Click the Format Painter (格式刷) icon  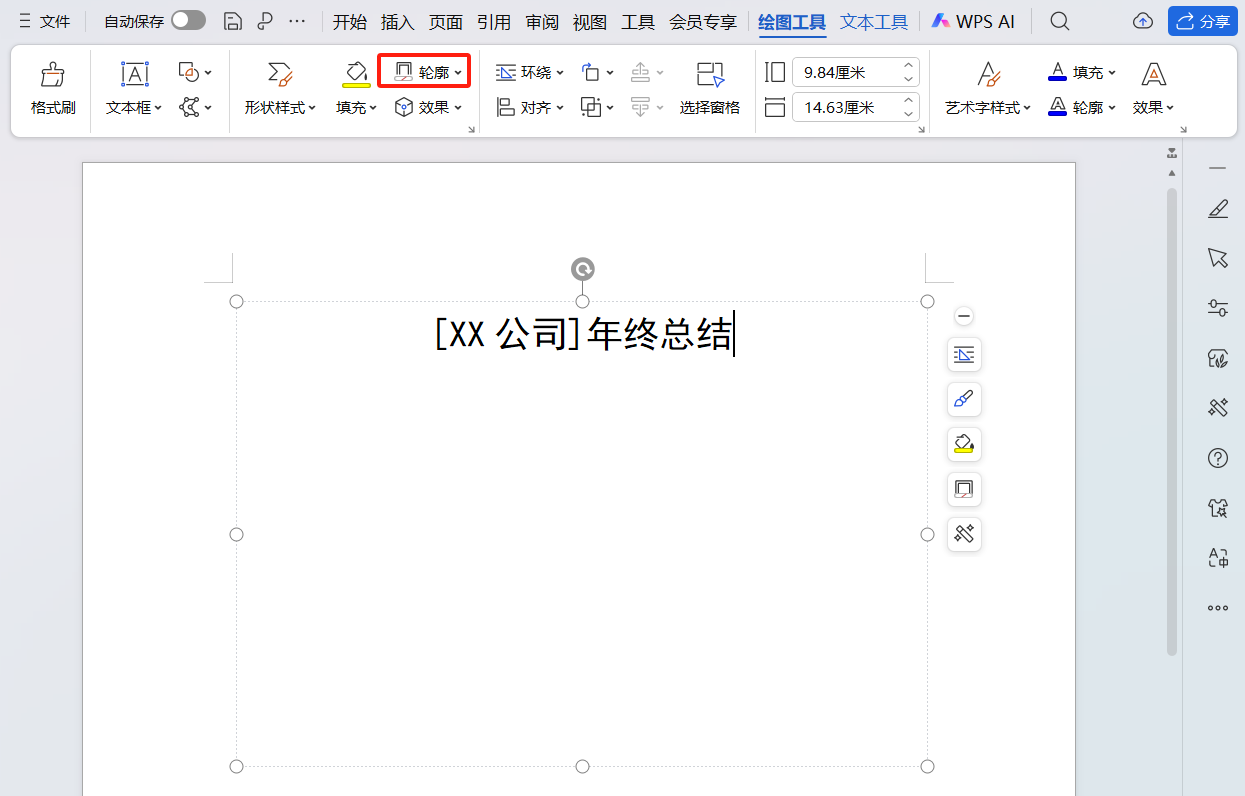[x=51, y=88]
